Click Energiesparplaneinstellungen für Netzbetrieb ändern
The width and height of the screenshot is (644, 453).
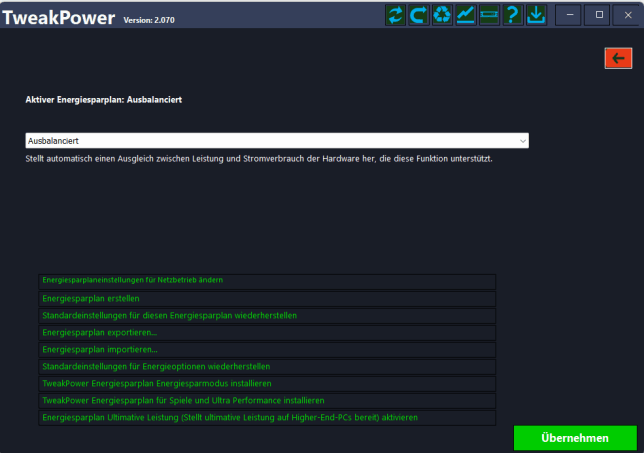(267, 281)
